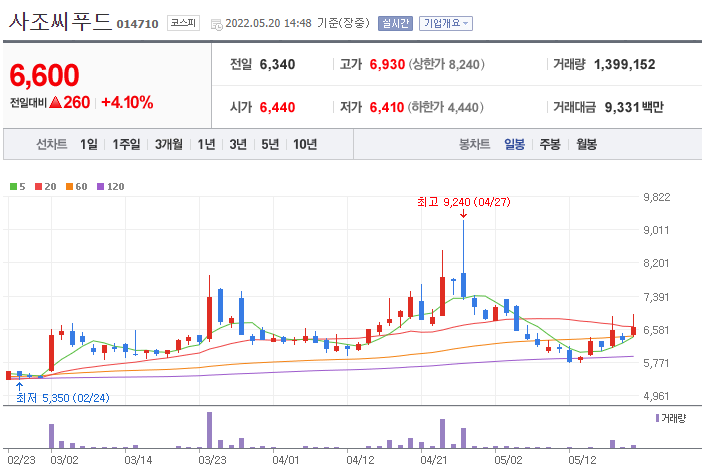Click the red 20-day moving average swatch
The width and height of the screenshot is (702, 475).
click(x=39, y=187)
